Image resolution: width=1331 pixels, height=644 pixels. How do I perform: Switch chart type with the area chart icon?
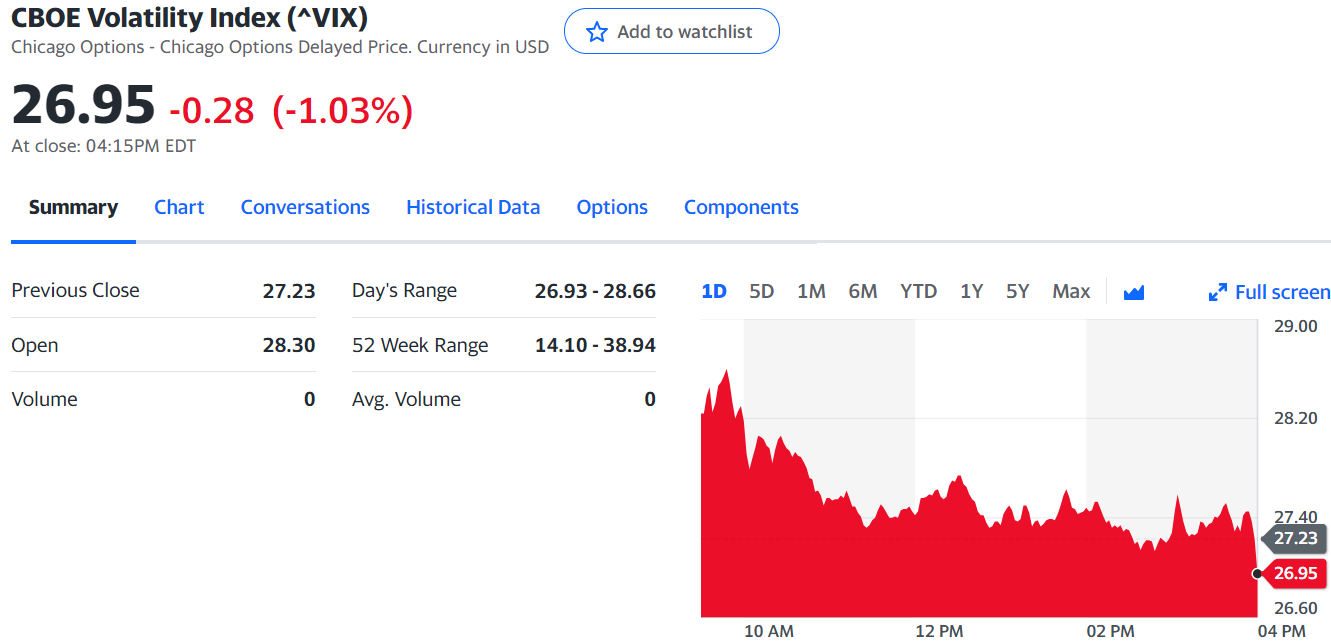coord(1133,292)
